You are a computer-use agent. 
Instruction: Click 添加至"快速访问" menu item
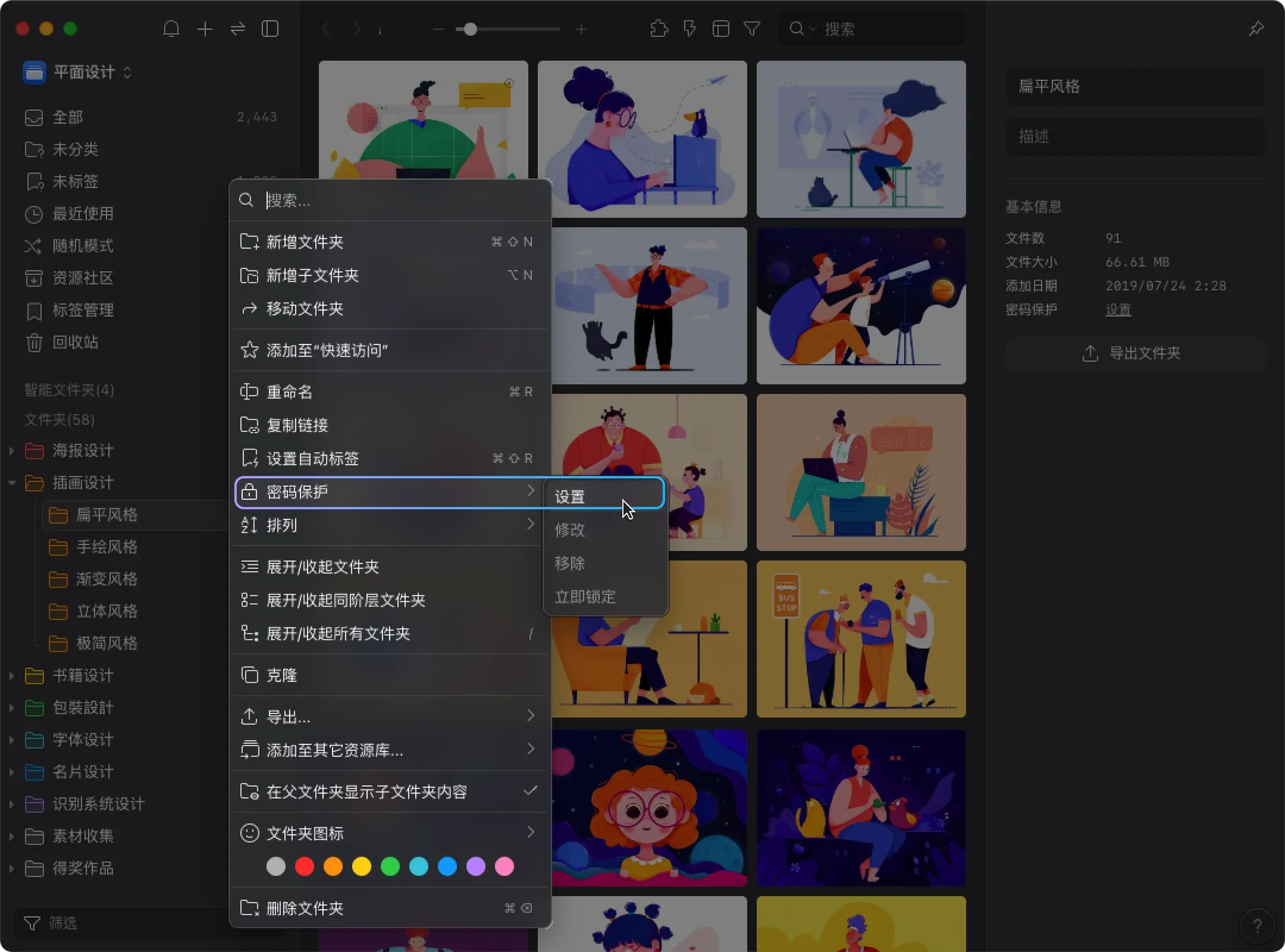[390, 350]
